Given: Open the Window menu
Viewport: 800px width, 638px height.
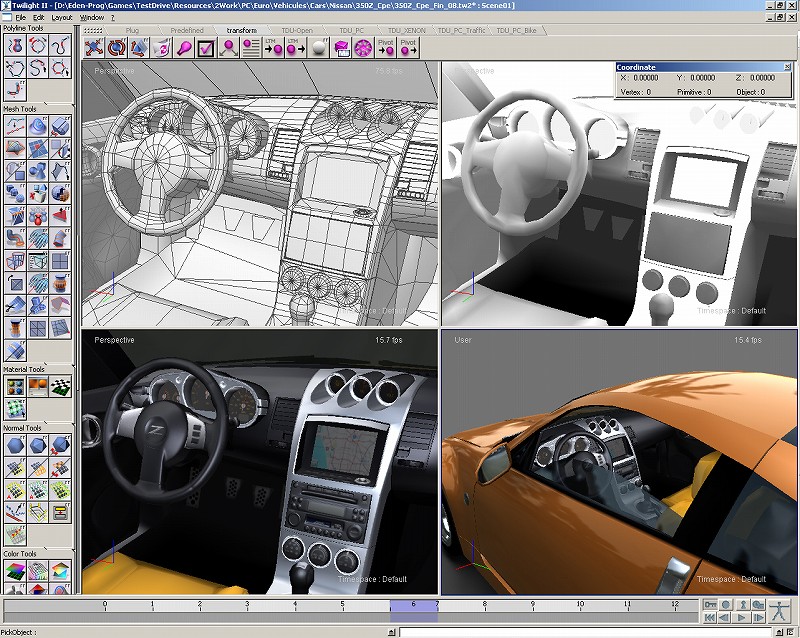Looking at the screenshot, I should (x=91, y=17).
